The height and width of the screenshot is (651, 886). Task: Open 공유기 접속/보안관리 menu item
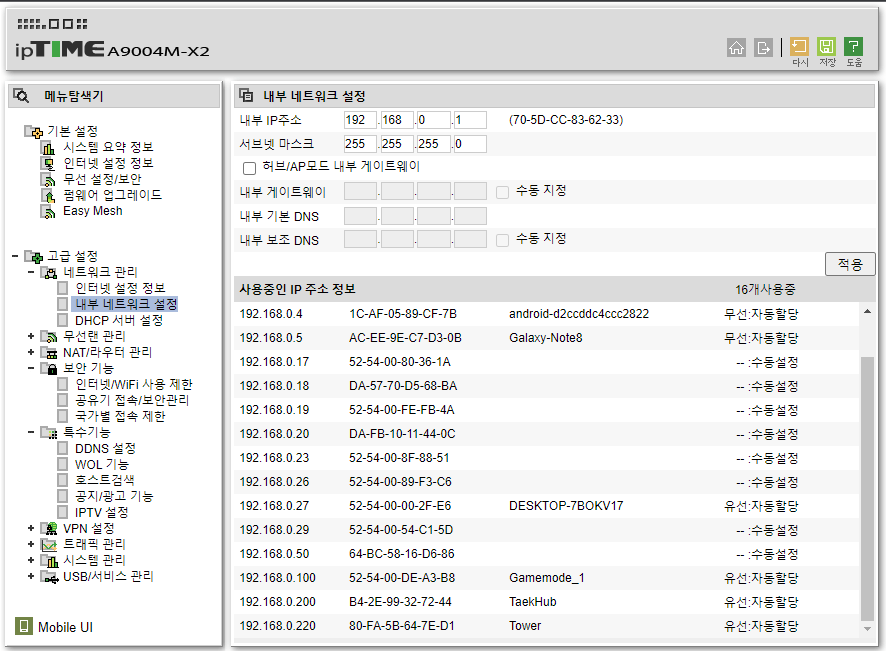click(x=132, y=400)
